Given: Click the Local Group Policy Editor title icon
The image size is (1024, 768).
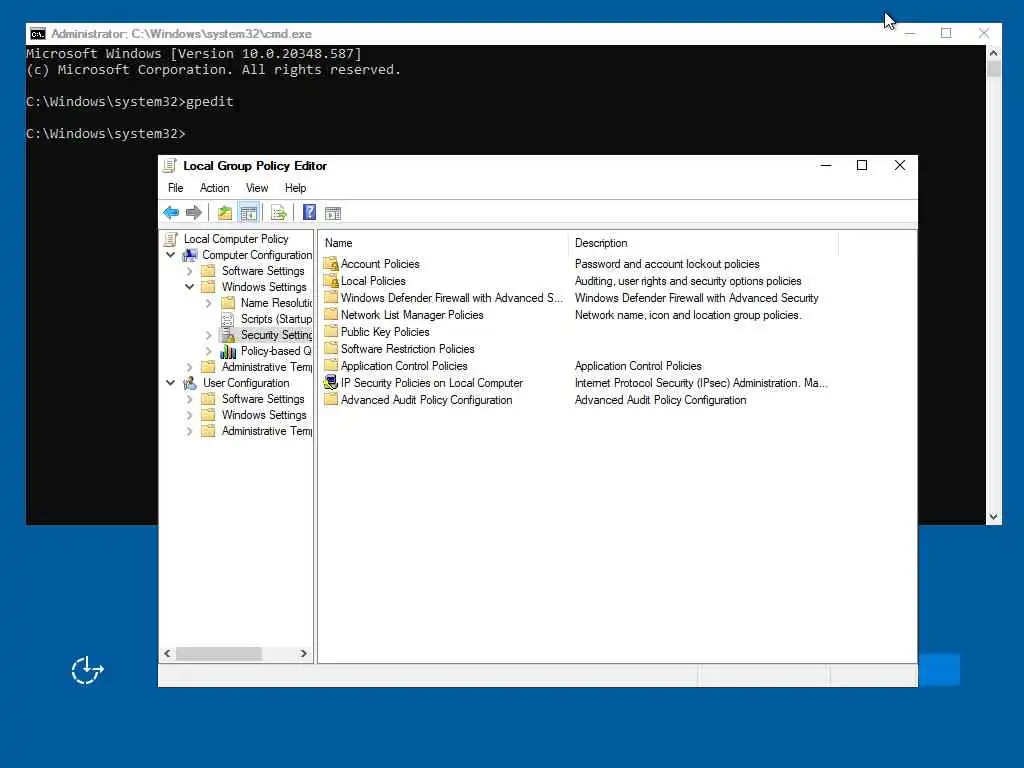Looking at the screenshot, I should click(x=170, y=166).
